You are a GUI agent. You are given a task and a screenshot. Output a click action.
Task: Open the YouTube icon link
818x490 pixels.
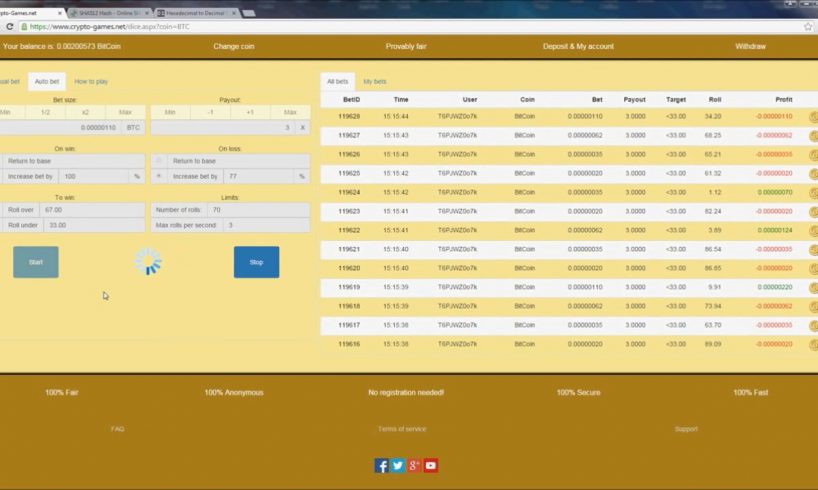pyautogui.click(x=431, y=465)
